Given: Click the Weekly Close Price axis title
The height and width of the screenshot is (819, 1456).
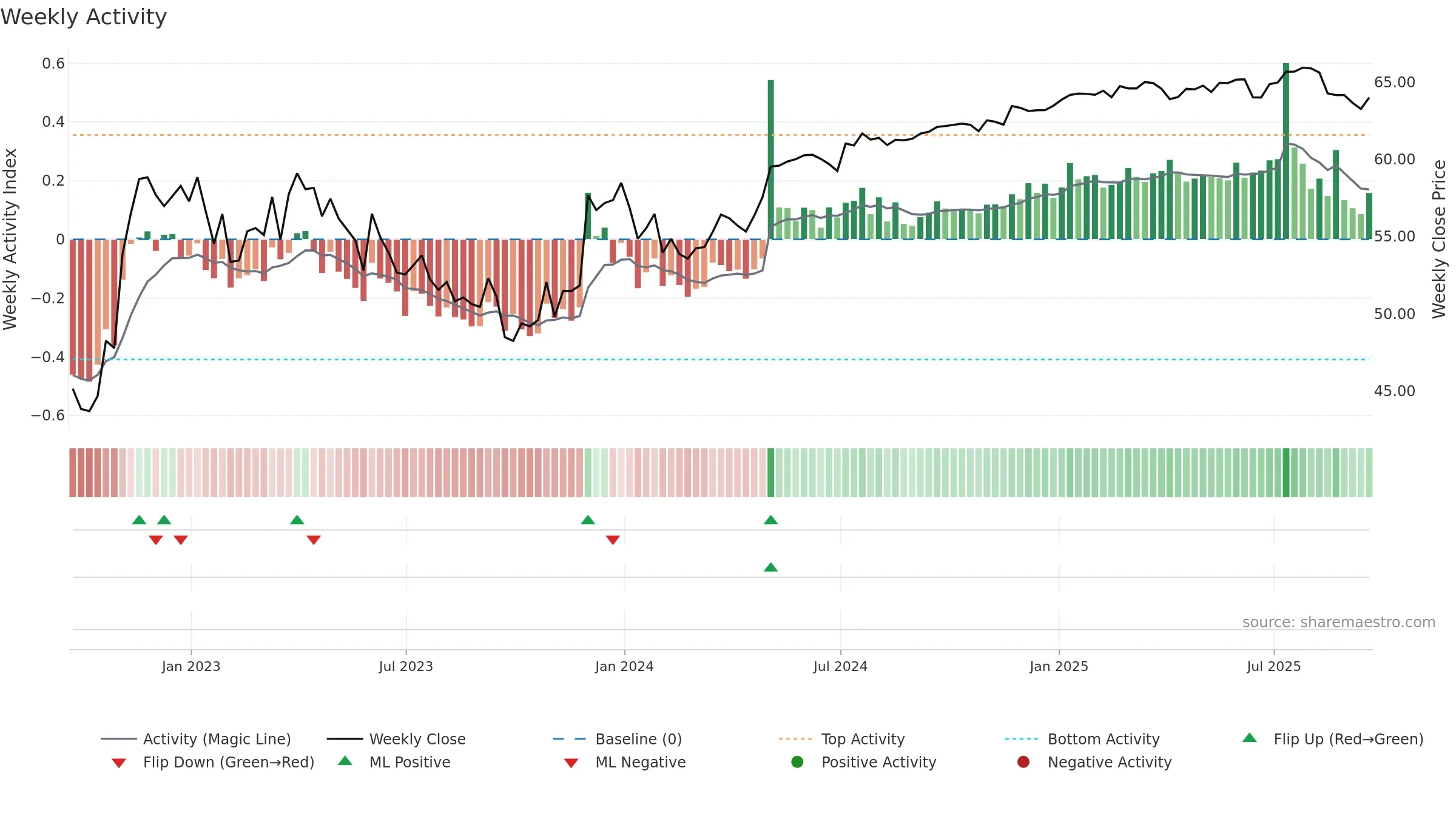Looking at the screenshot, I should pyautogui.click(x=1439, y=239).
